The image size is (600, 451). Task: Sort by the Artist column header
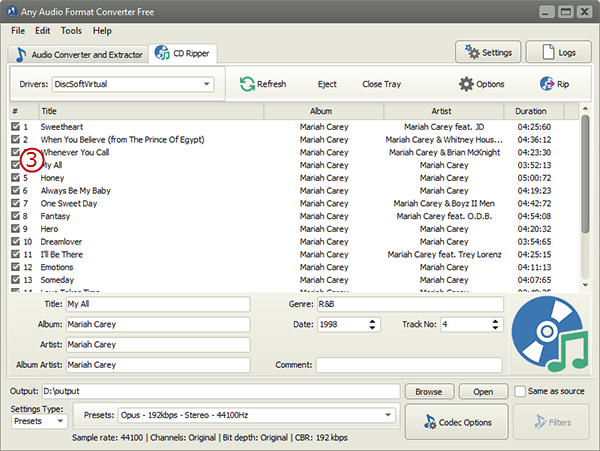(x=444, y=111)
